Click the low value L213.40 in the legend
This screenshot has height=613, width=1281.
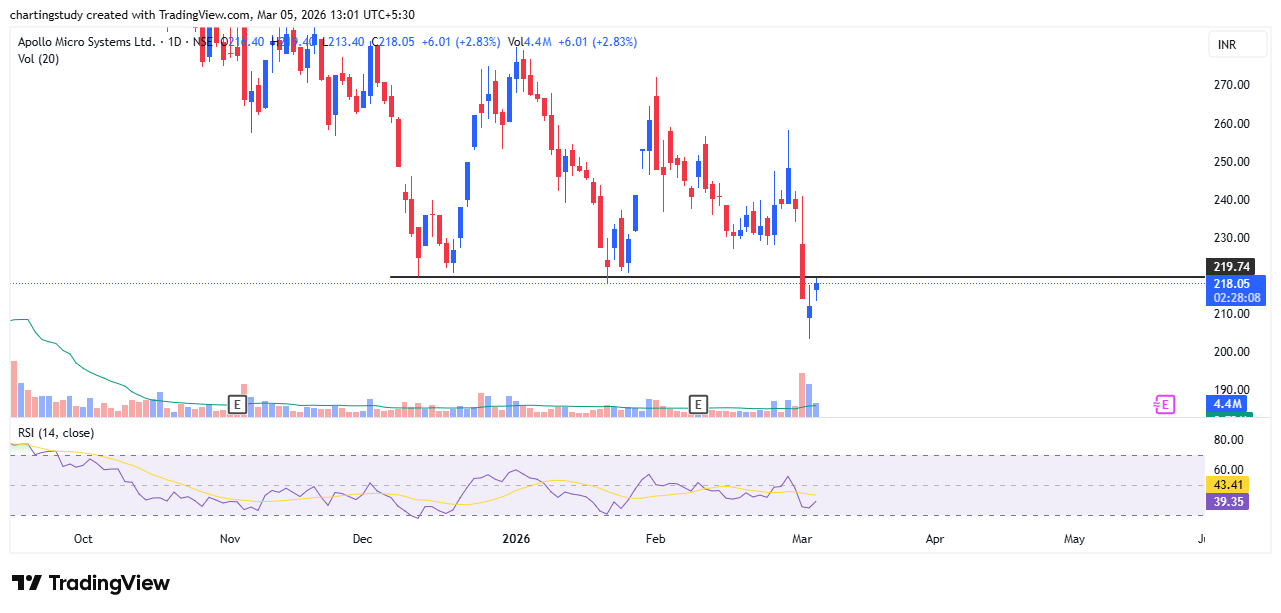(x=343, y=42)
